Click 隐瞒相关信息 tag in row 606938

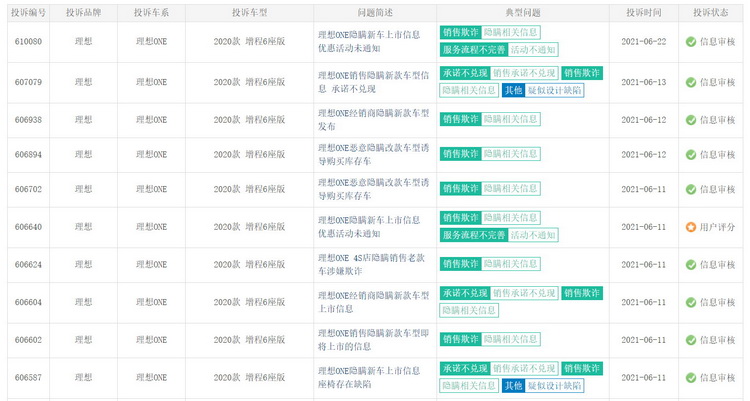[510, 119]
